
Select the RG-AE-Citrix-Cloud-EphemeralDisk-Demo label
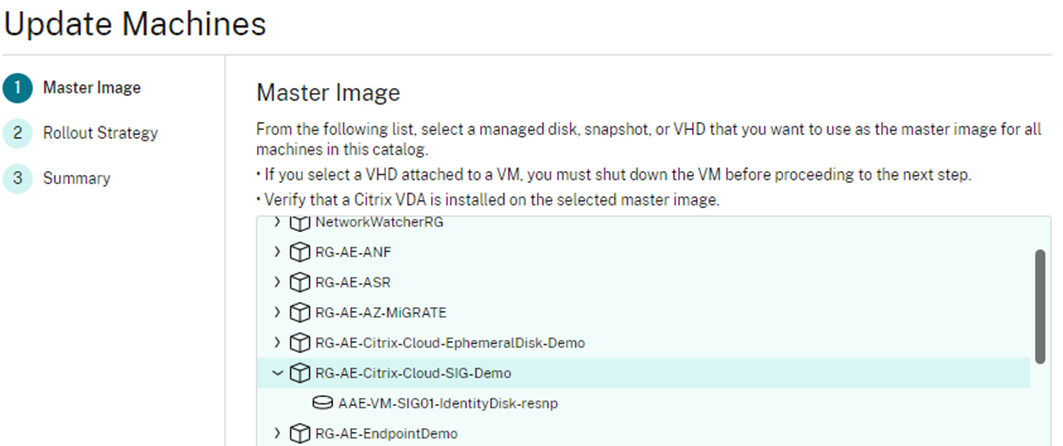[x=450, y=343]
